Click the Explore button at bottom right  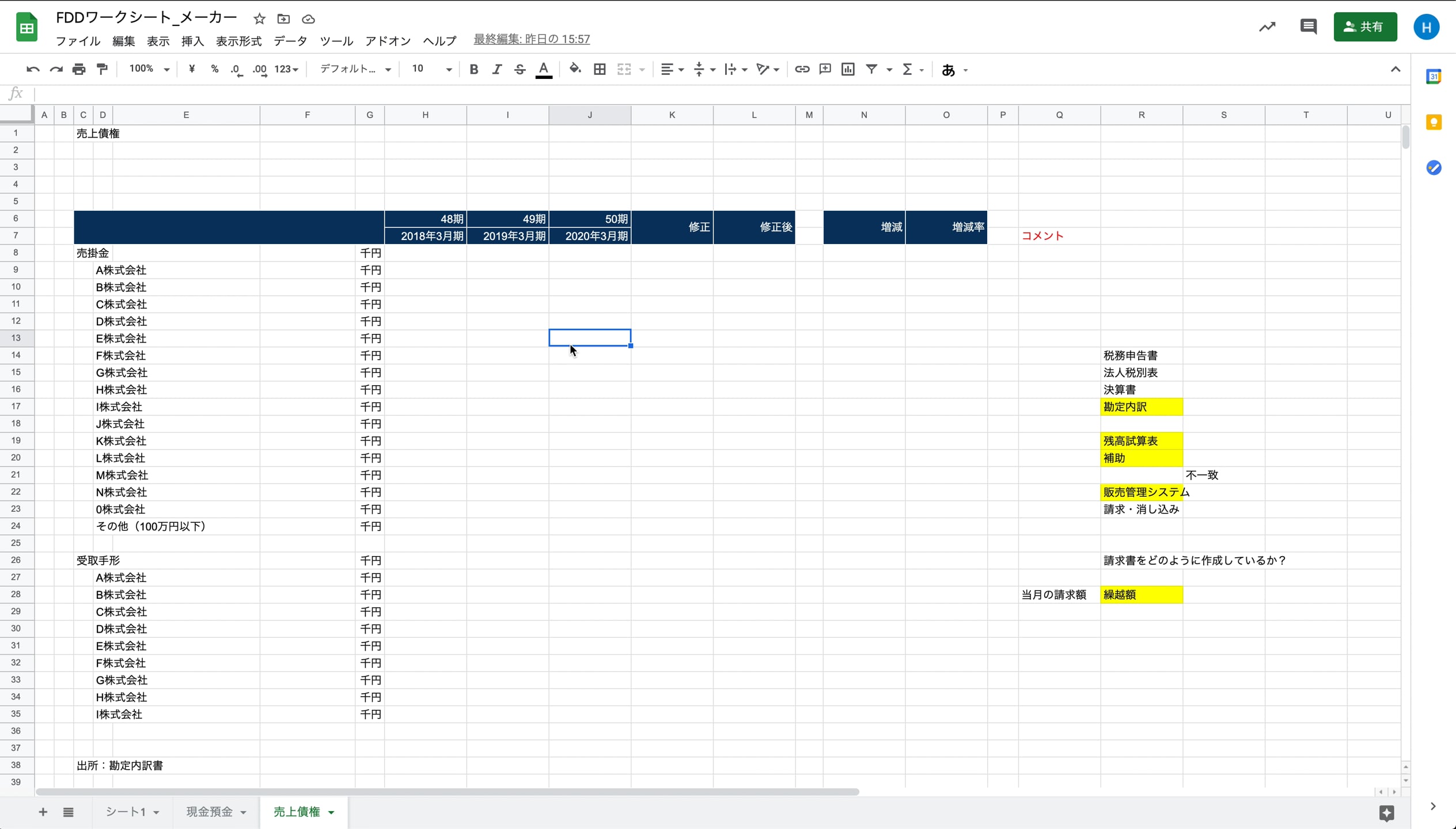1386,812
